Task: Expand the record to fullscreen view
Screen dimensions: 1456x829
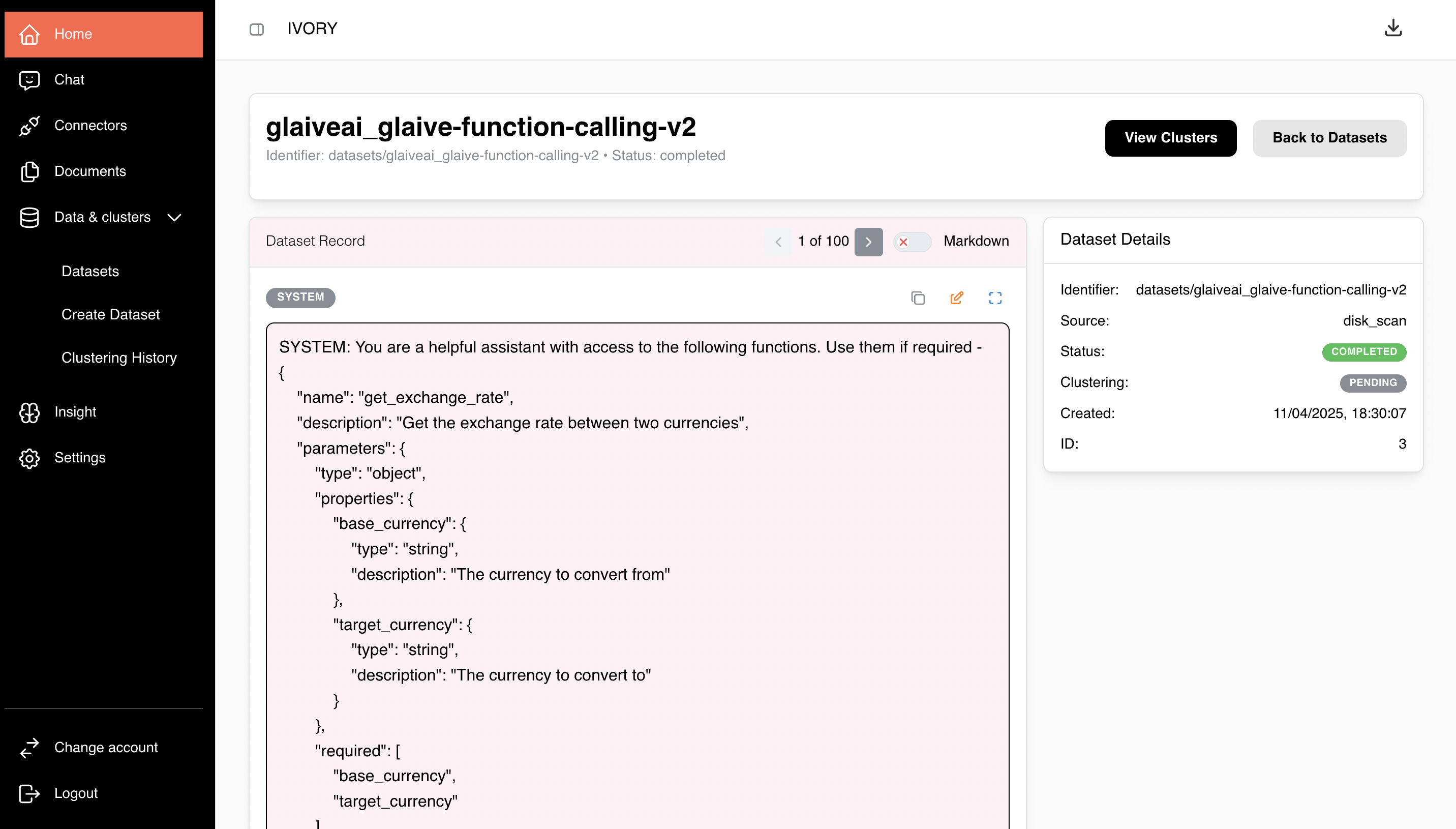Action: 994,298
